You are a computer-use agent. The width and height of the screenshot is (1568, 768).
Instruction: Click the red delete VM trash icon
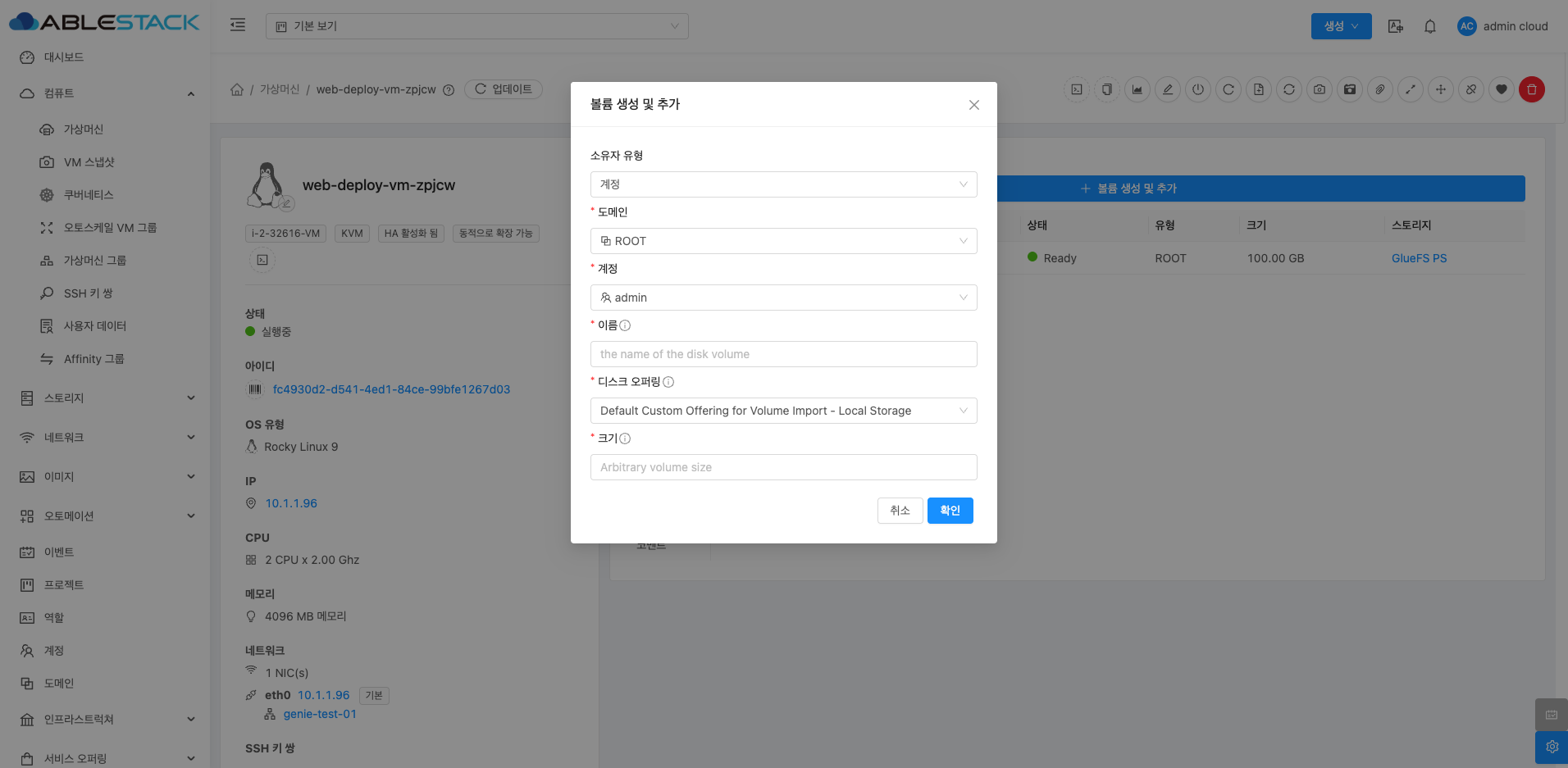pyautogui.click(x=1531, y=89)
